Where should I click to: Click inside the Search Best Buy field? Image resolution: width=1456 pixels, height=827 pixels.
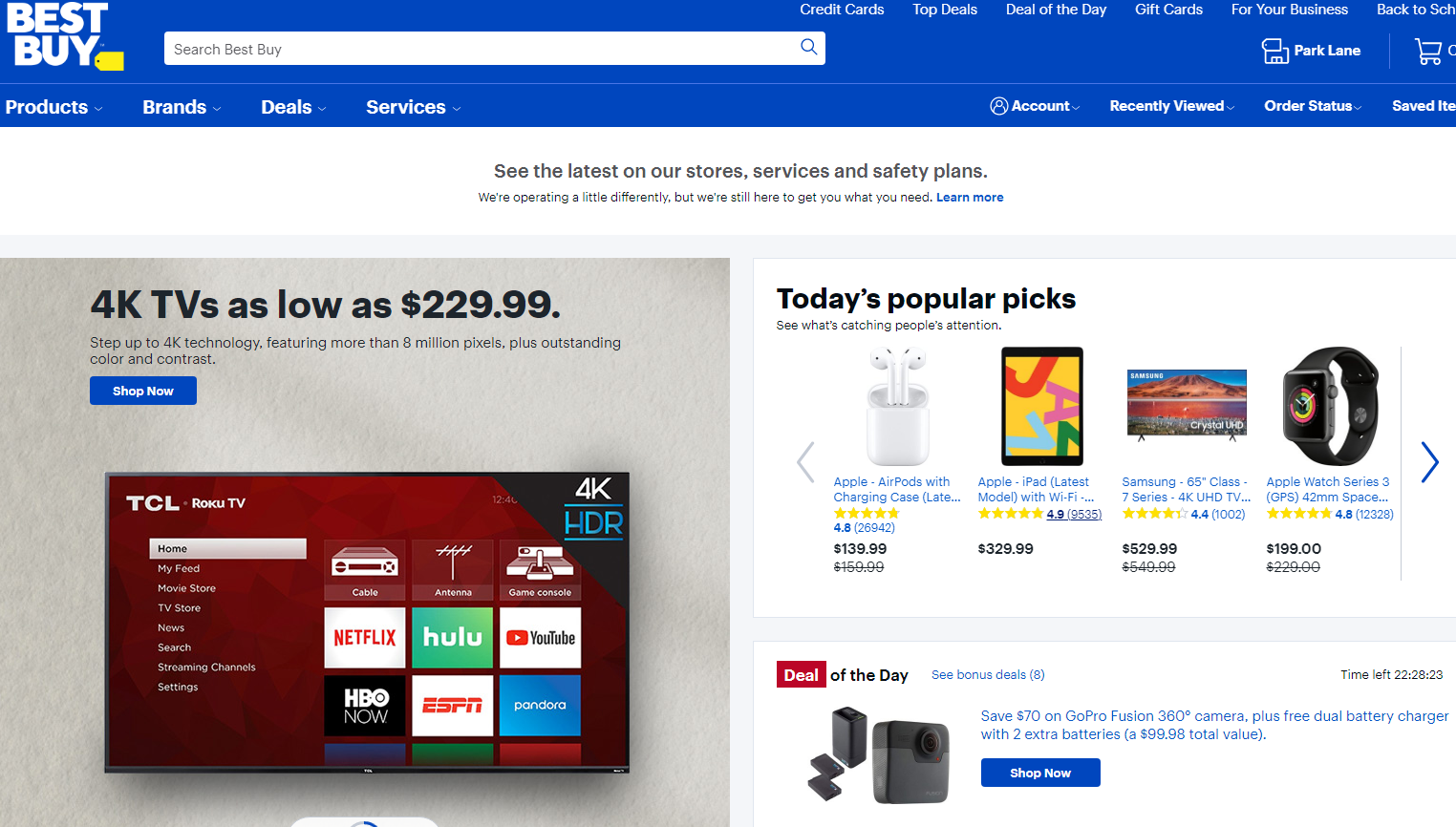coord(478,49)
